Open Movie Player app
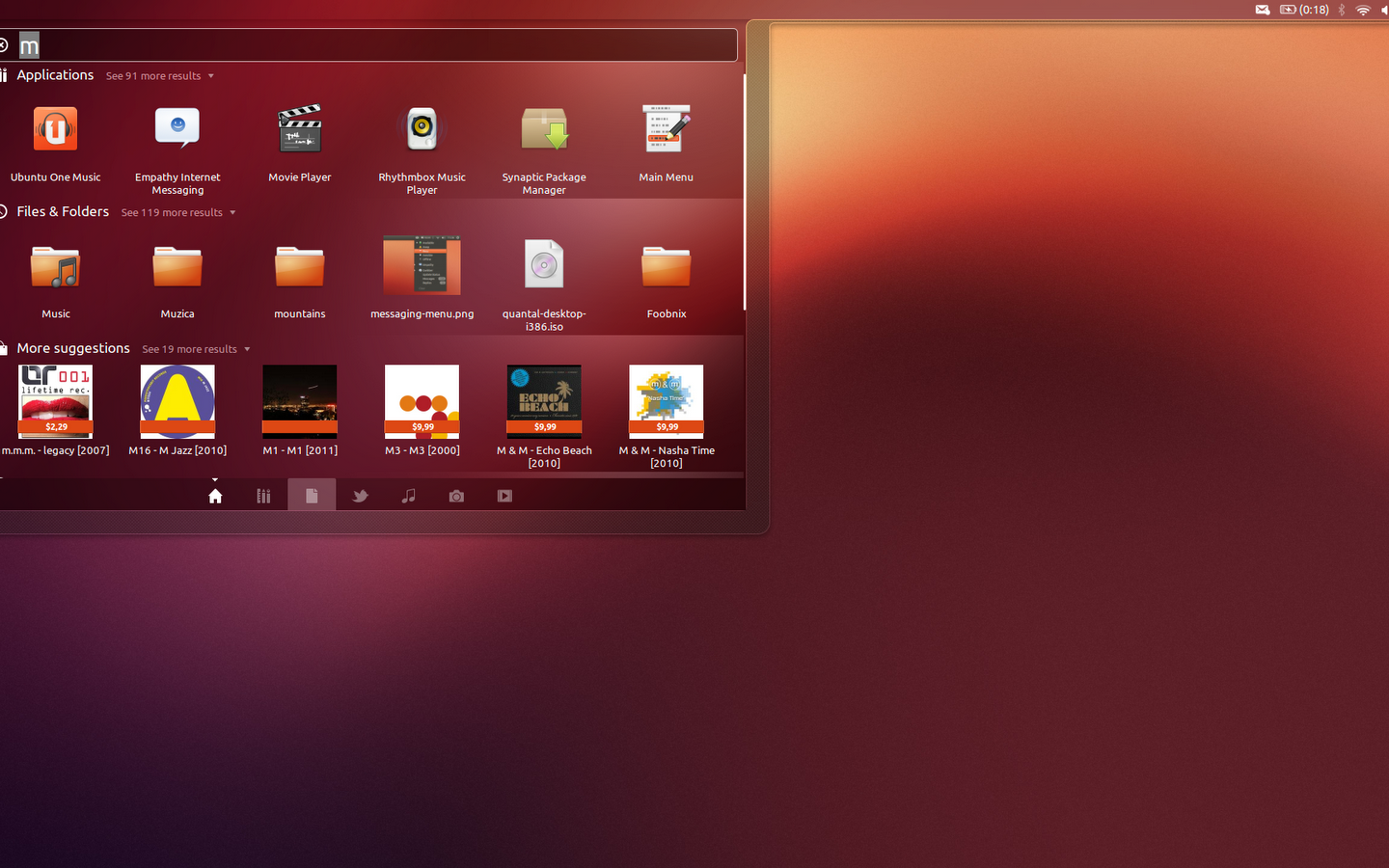Screen dimensions: 1389x868 [x=300, y=143]
